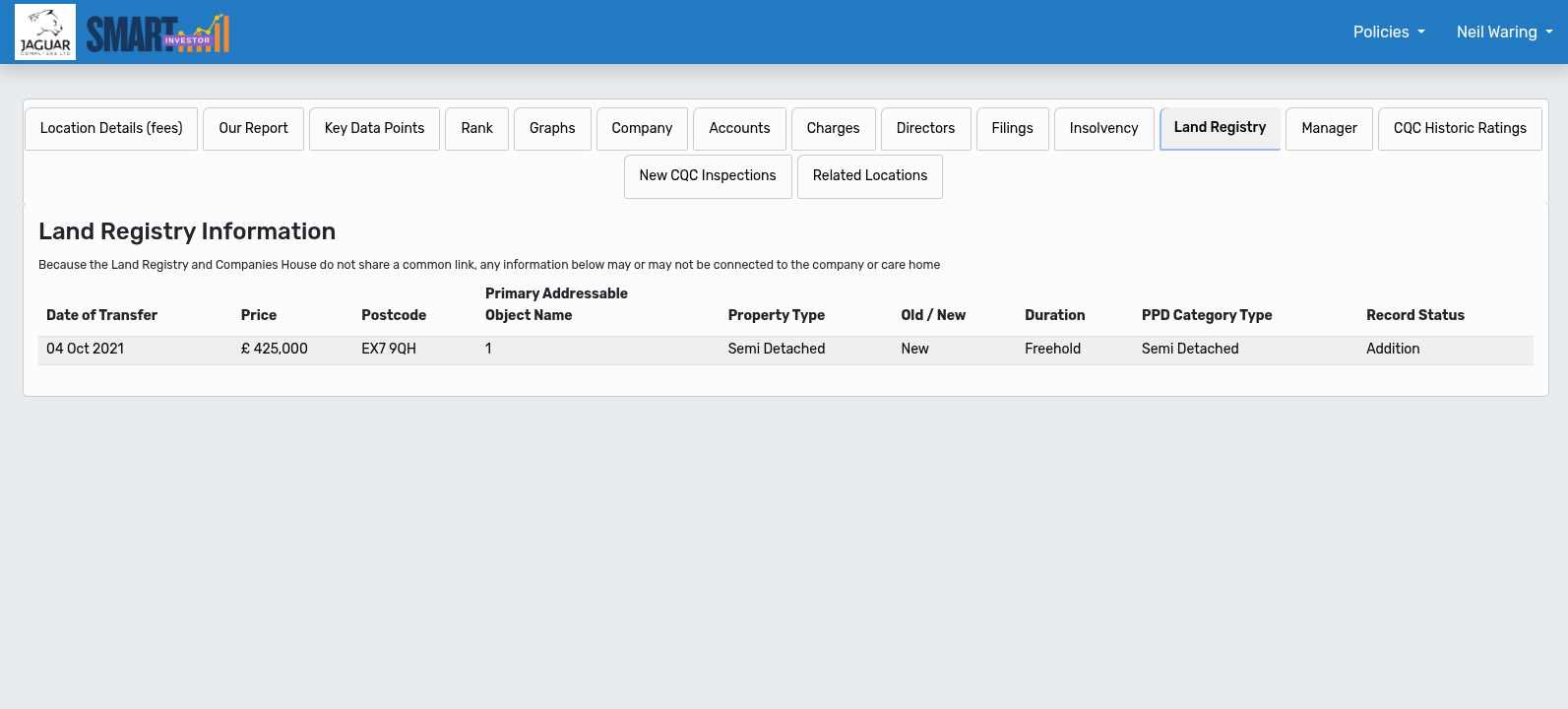Open the Location Details (fees) tab
This screenshot has height=709, width=1568.
[x=111, y=128]
